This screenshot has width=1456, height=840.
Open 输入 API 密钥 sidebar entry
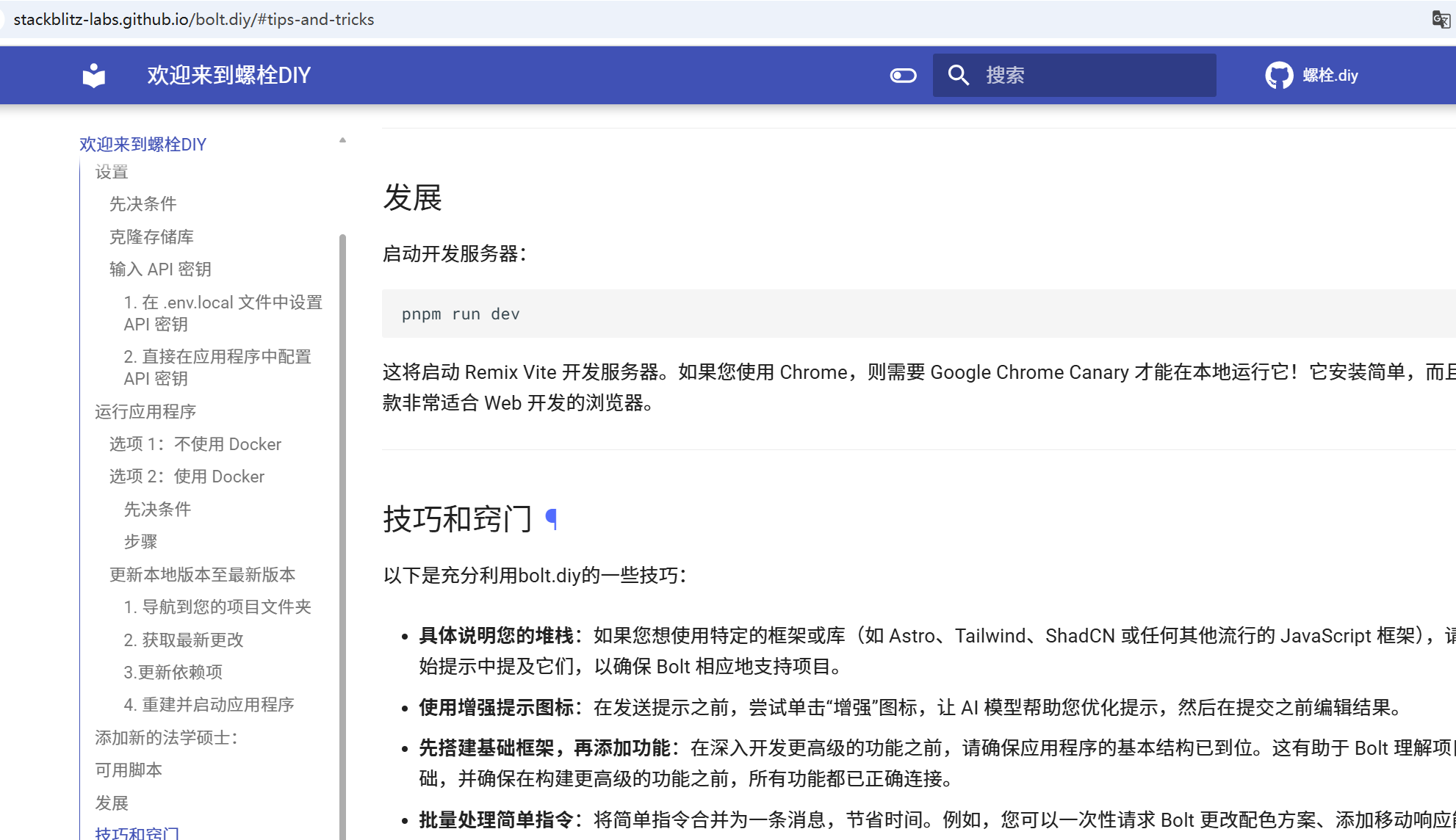coord(160,269)
